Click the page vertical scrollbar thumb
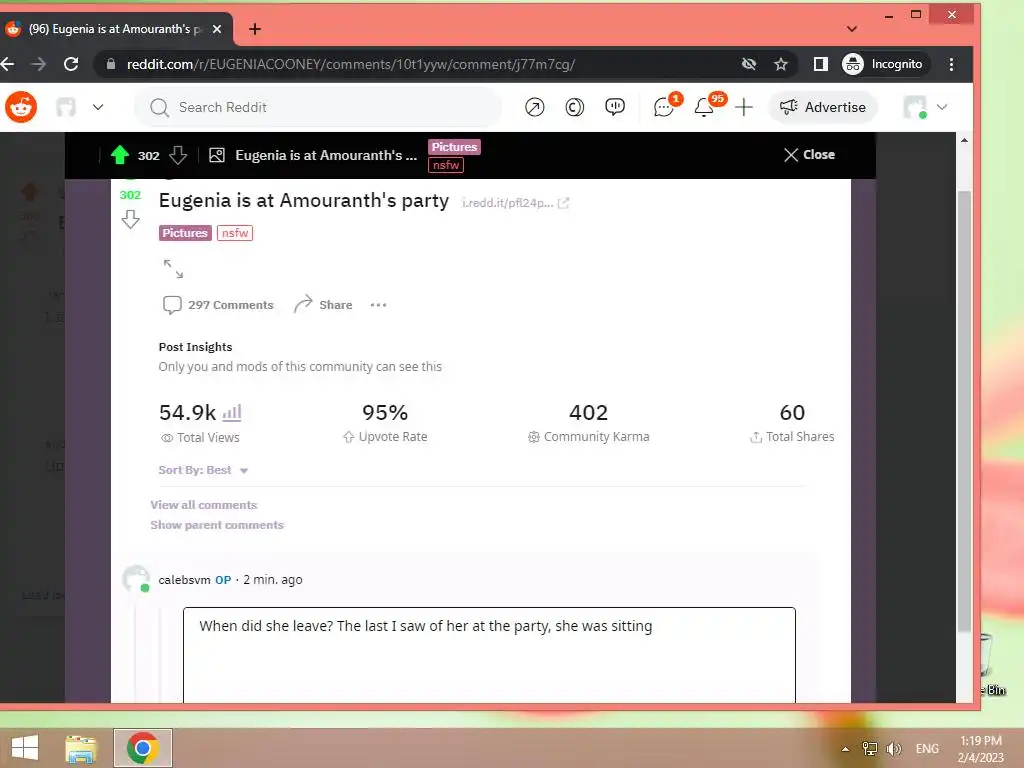Viewport: 1024px width, 768px height. pyautogui.click(x=964, y=411)
